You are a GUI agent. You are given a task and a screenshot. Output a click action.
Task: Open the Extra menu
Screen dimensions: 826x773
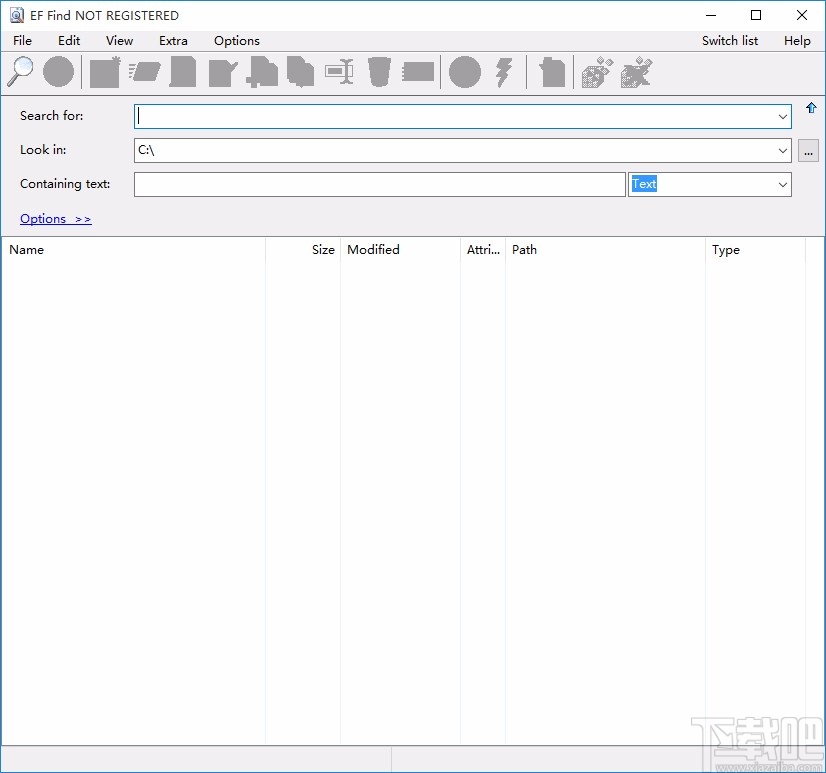[x=173, y=41]
